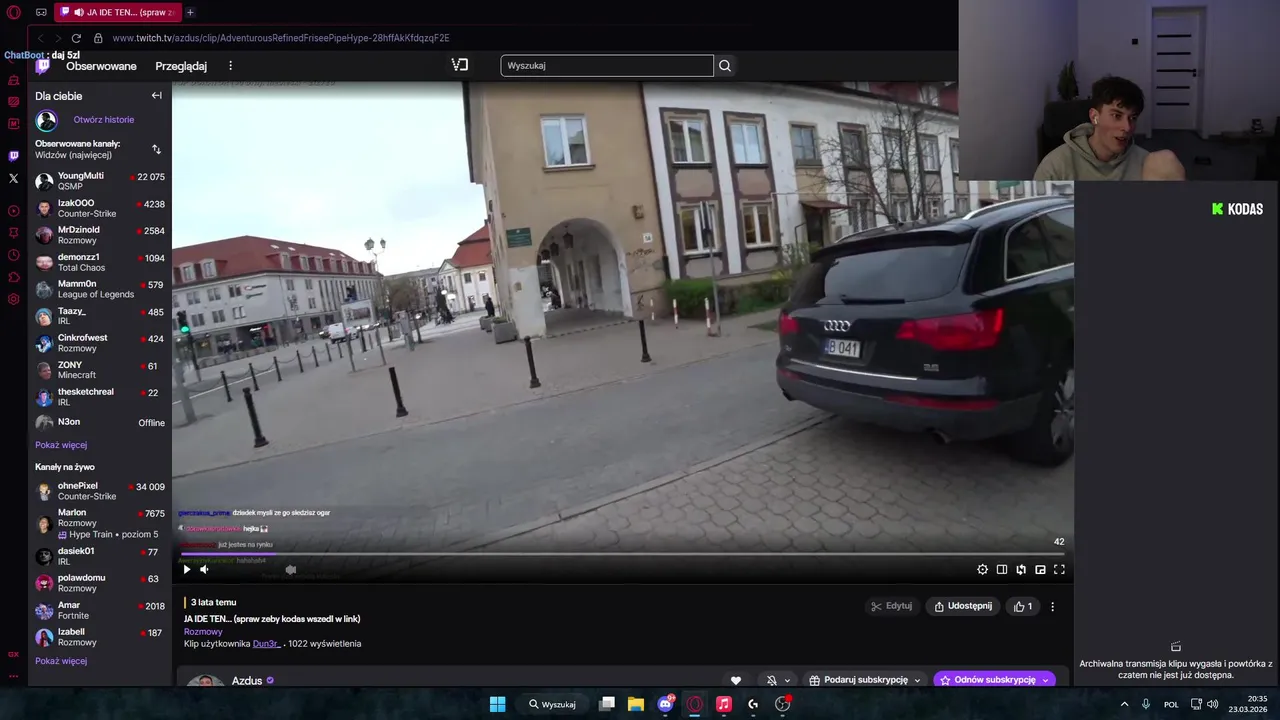1280x720 pixels.
Task: Click the microphone icon in system tray
Action: coord(1146,704)
